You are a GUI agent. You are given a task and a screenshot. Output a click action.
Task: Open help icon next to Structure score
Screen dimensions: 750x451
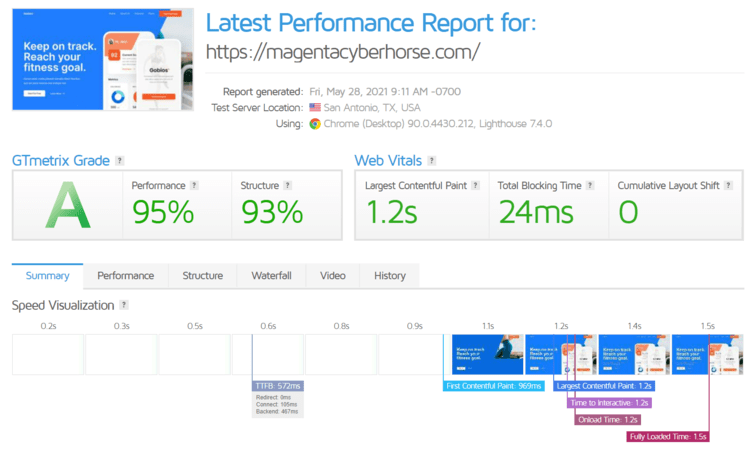[287, 186]
